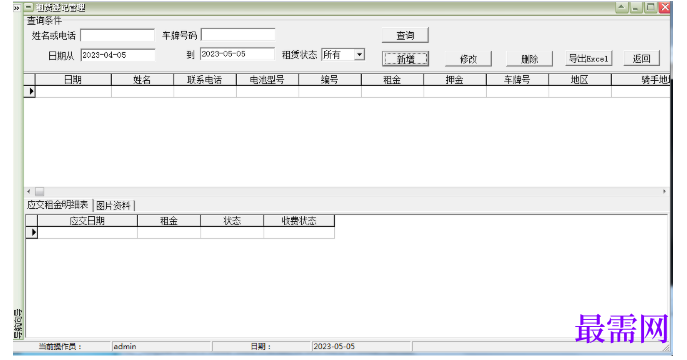Select the 编号 column header
687x360 pixels.
(x=330, y=80)
